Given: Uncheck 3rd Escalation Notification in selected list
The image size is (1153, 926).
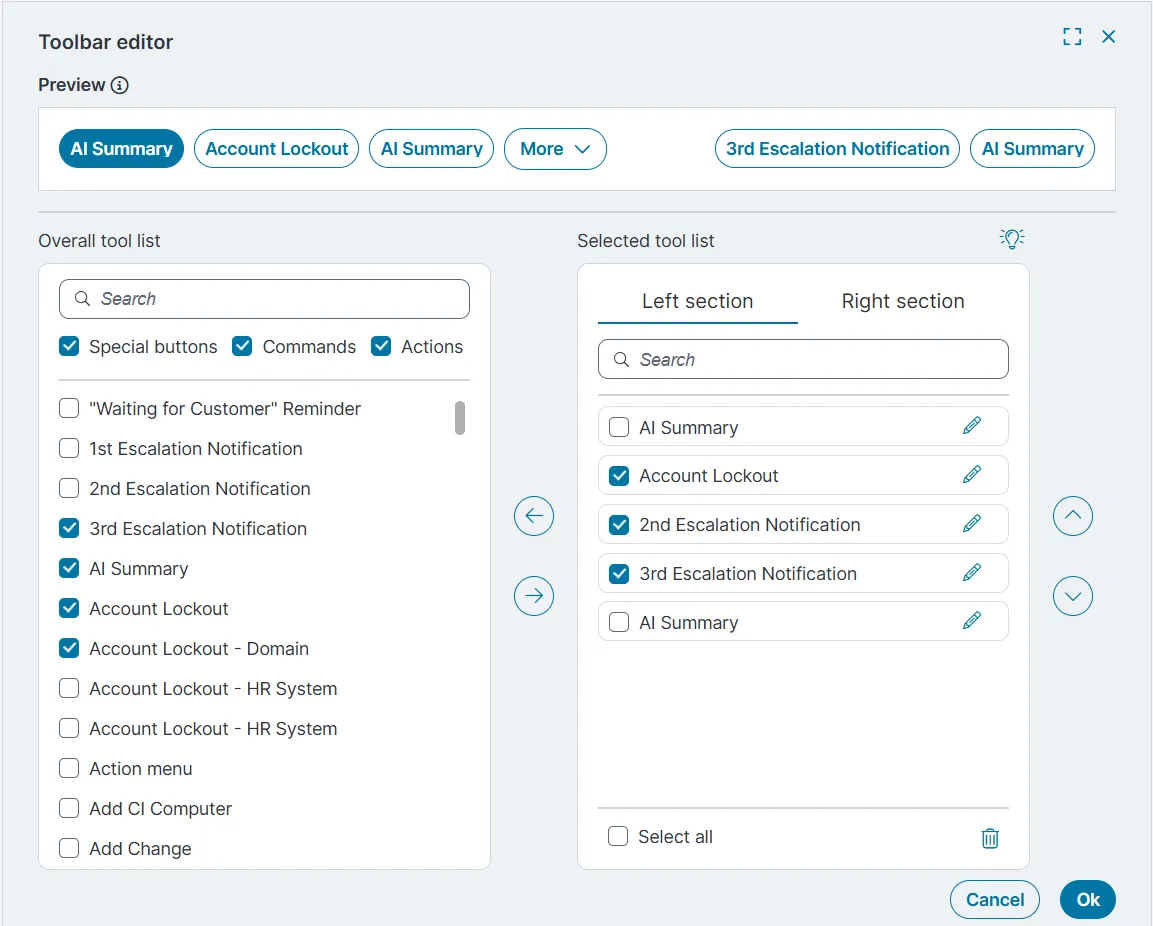Looking at the screenshot, I should (x=619, y=574).
